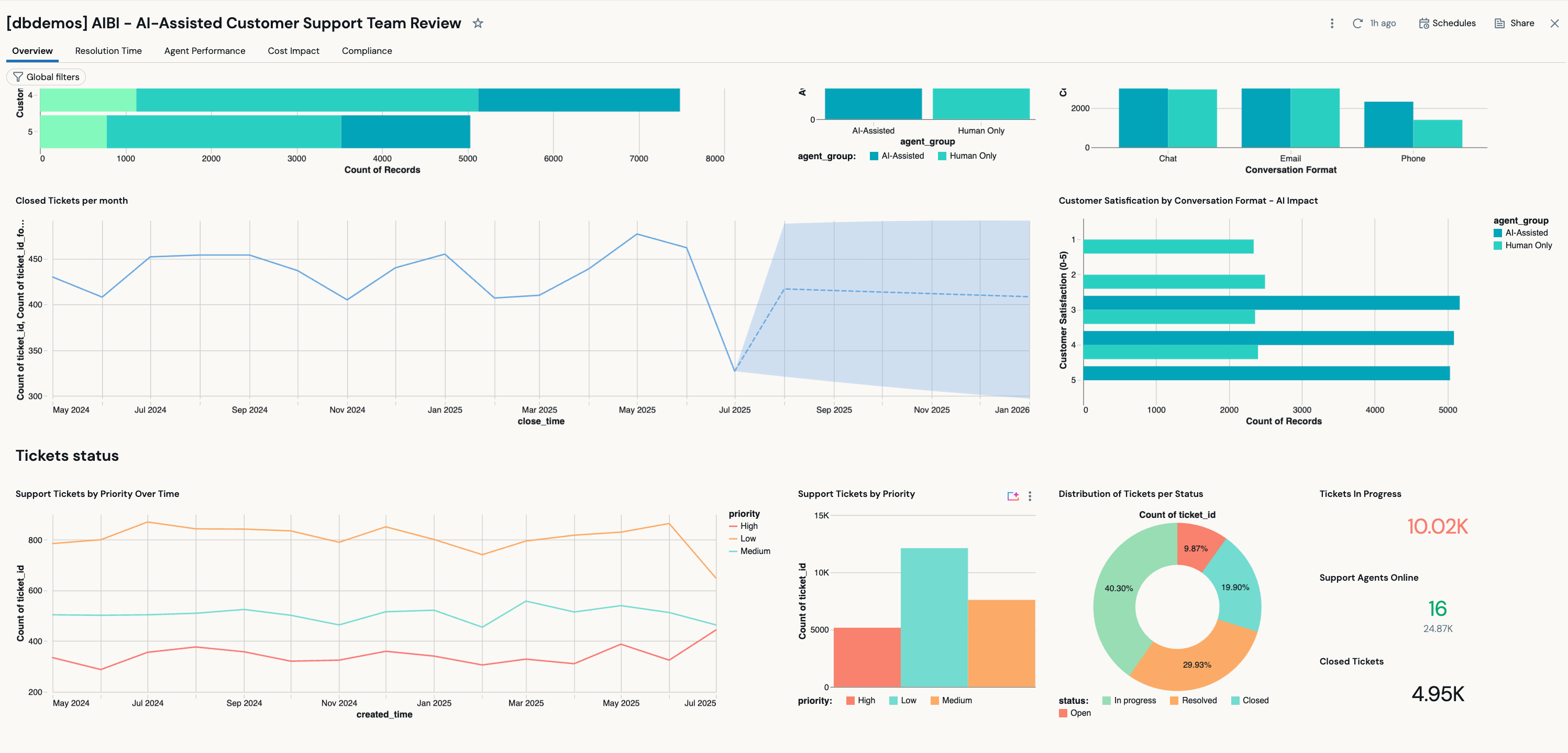This screenshot has height=753, width=1568.
Task: Click the AI-Assisted bar in agent_group chart
Action: pos(873,104)
